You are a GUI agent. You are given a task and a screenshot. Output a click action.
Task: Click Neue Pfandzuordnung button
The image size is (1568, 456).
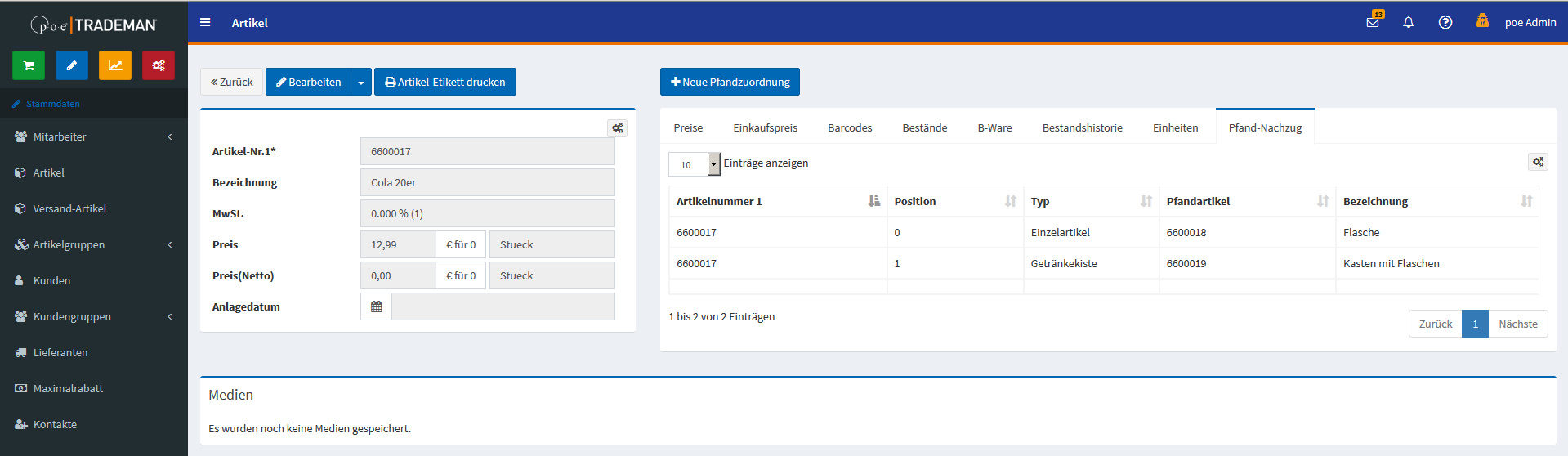[730, 82]
